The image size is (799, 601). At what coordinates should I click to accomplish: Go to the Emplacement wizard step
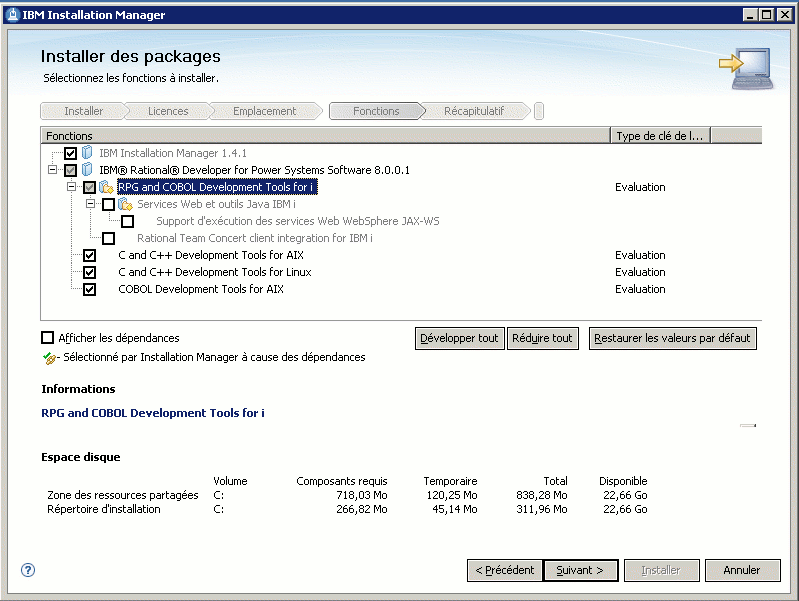(264, 111)
